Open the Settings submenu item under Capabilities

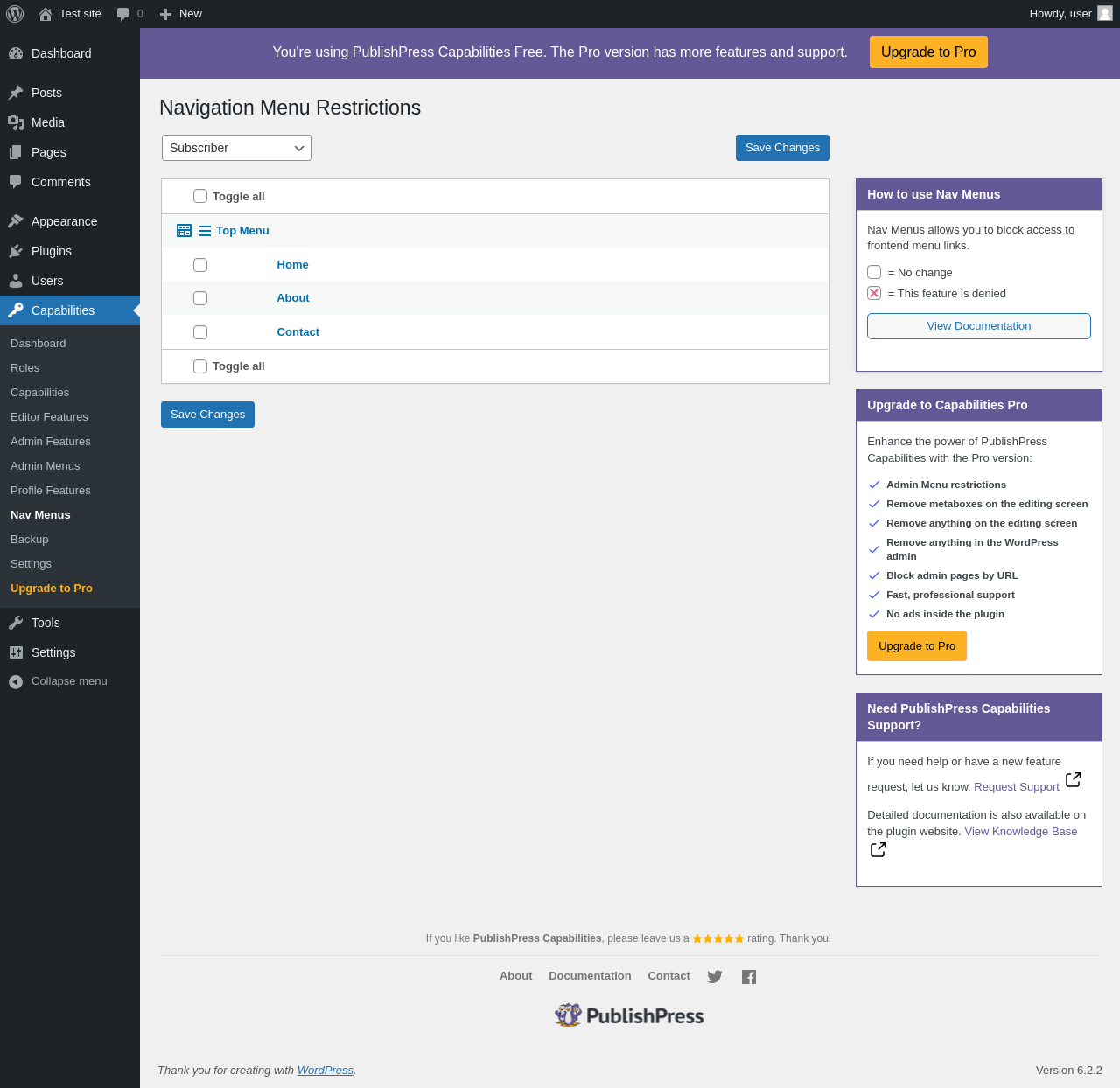point(31,564)
